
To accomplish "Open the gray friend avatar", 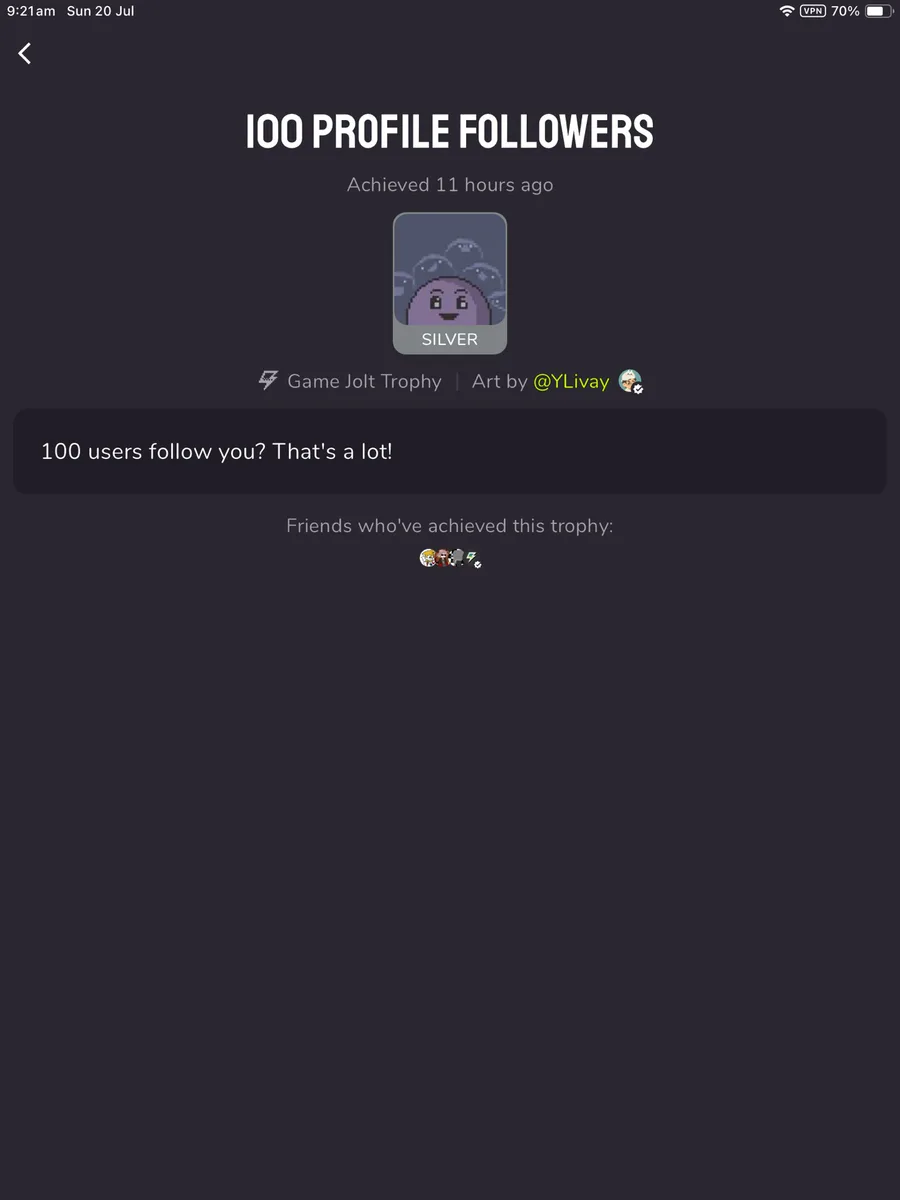I will point(458,558).
